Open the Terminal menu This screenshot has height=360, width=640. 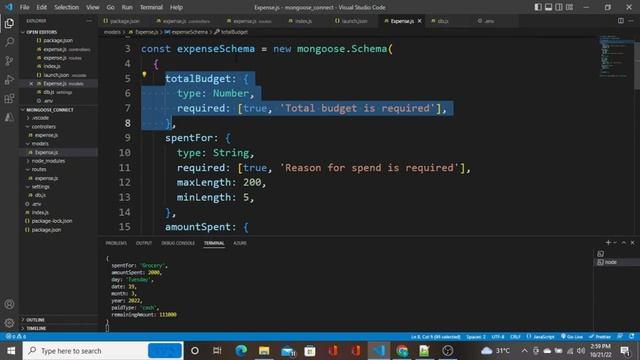point(151,7)
